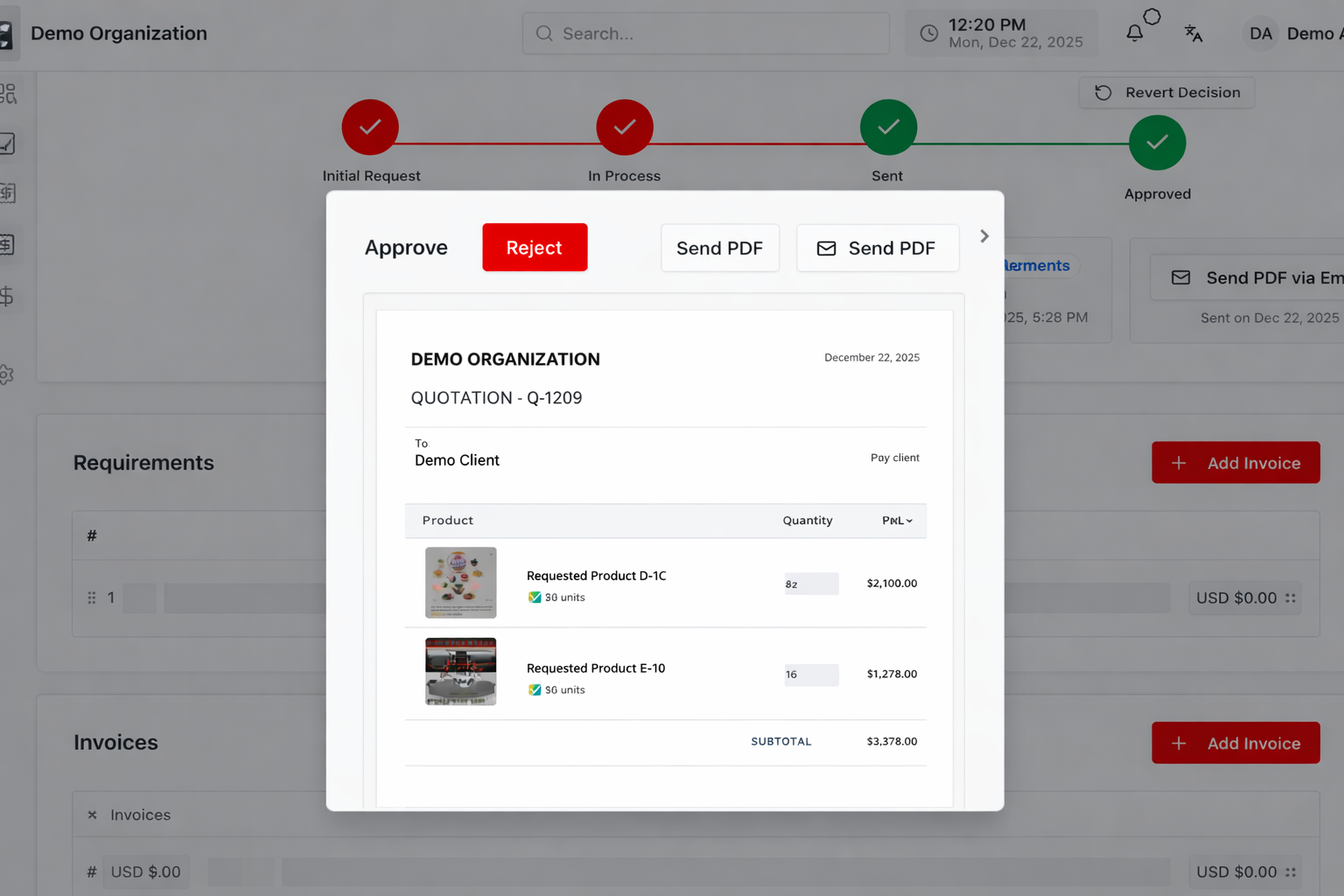Toggle the Requested Product D-1C checkmark

[535, 598]
